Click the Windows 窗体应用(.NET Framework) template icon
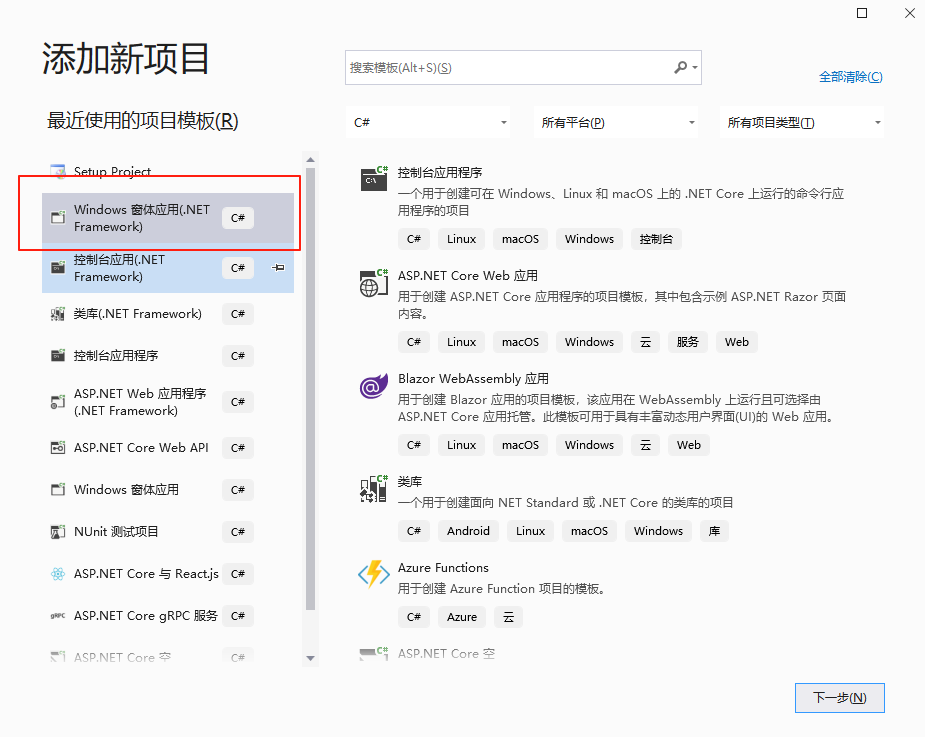Viewport: 925px width, 737px height. click(58, 218)
